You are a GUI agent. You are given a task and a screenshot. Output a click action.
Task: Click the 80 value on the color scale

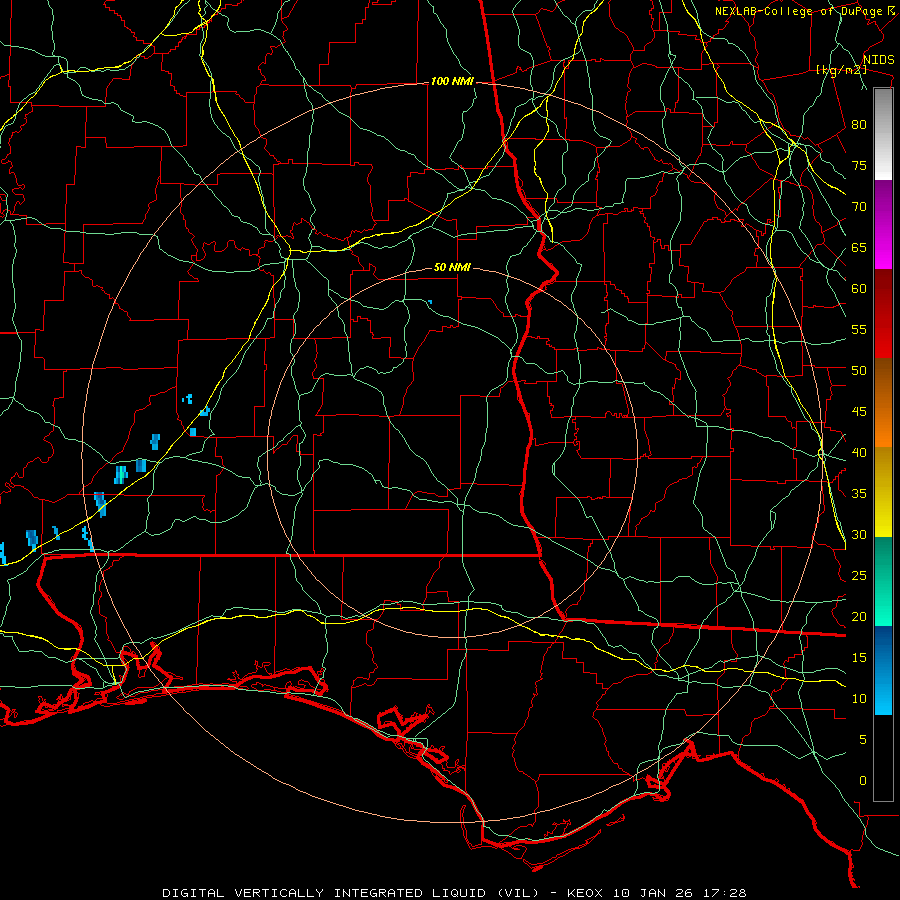click(859, 125)
